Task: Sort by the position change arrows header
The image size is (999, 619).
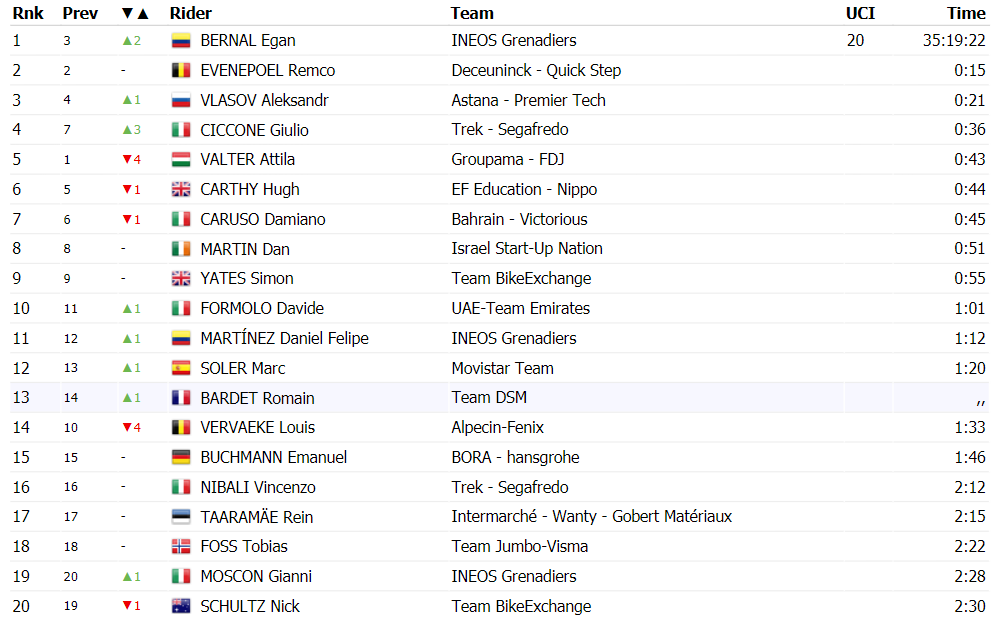Action: [x=135, y=13]
